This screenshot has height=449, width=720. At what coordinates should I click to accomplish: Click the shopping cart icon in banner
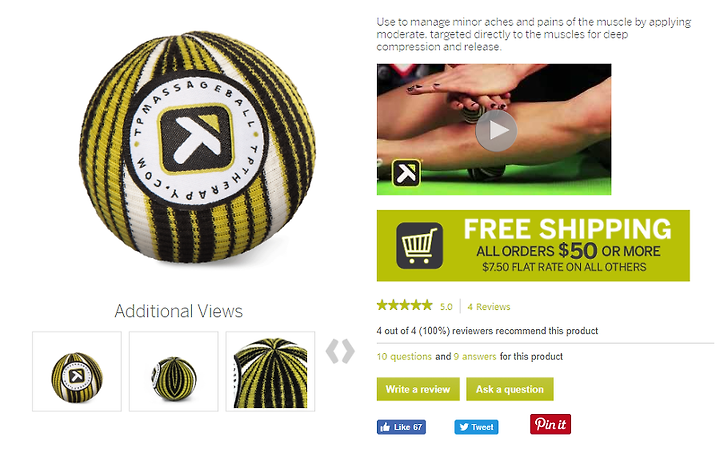point(419,246)
